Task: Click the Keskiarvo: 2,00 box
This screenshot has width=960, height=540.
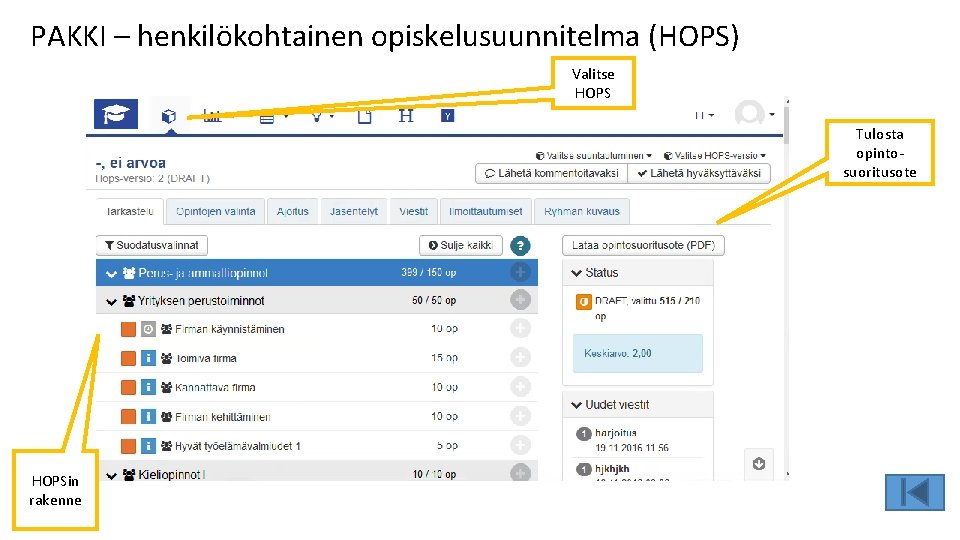Action: (637, 353)
